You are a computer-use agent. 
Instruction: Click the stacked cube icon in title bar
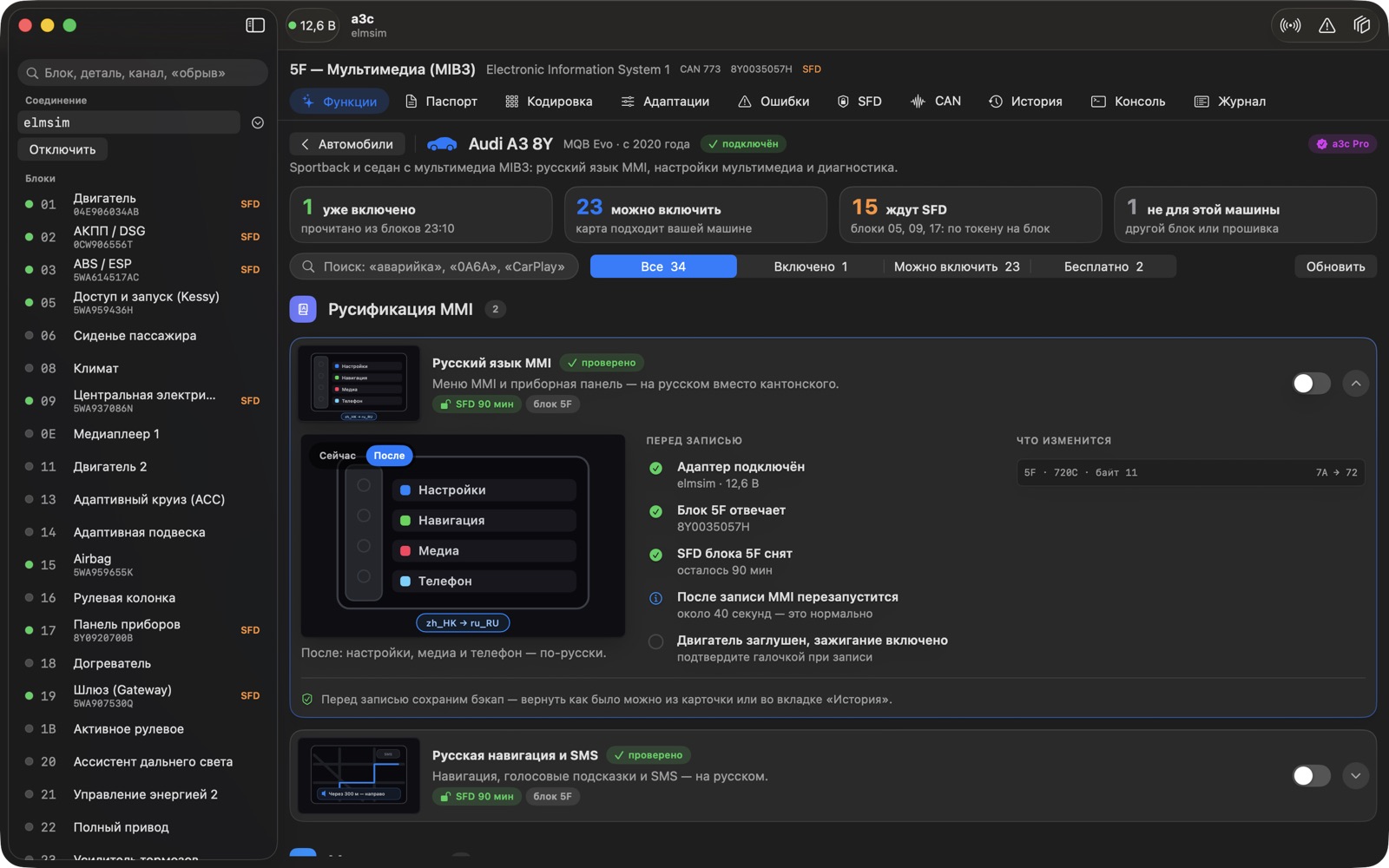(1361, 26)
